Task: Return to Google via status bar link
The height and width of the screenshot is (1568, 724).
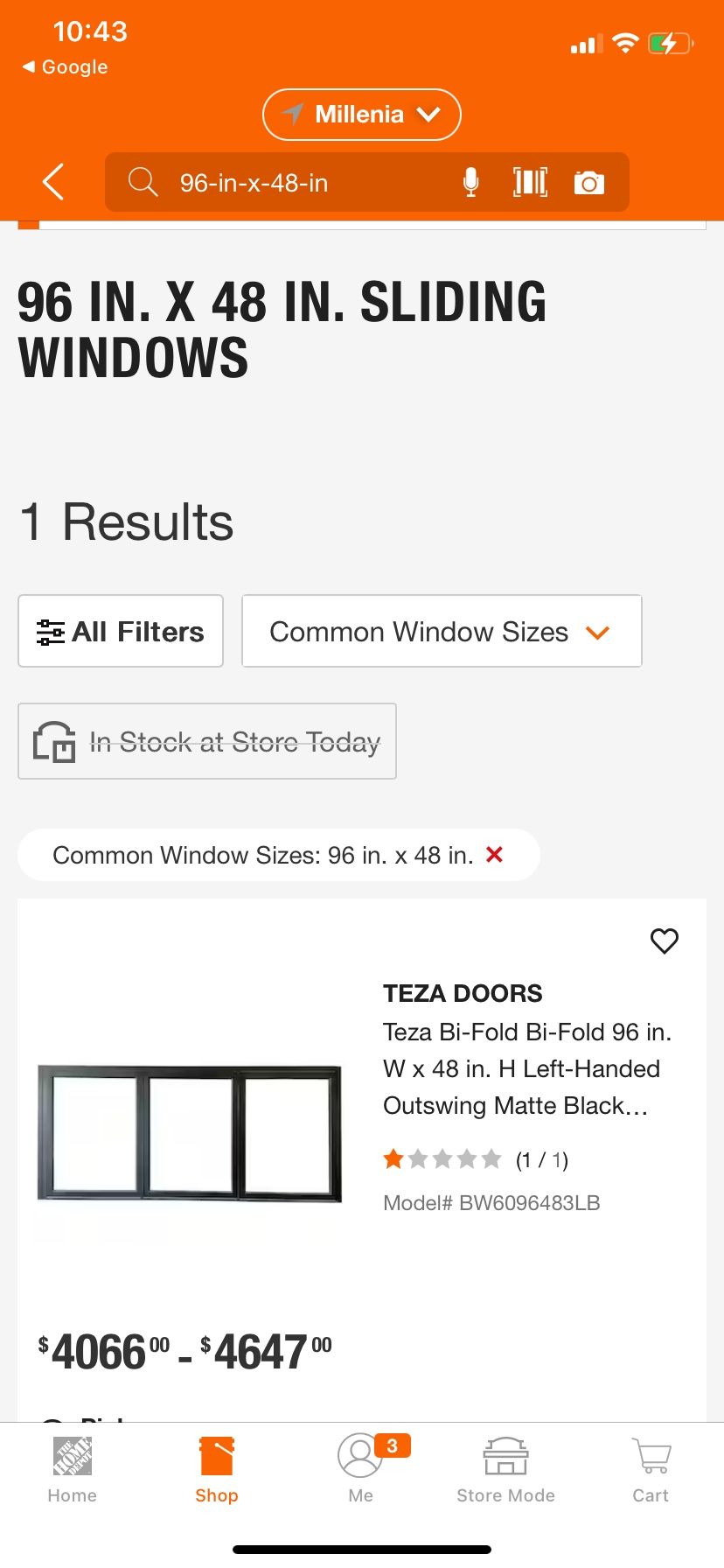Action: tap(66, 66)
